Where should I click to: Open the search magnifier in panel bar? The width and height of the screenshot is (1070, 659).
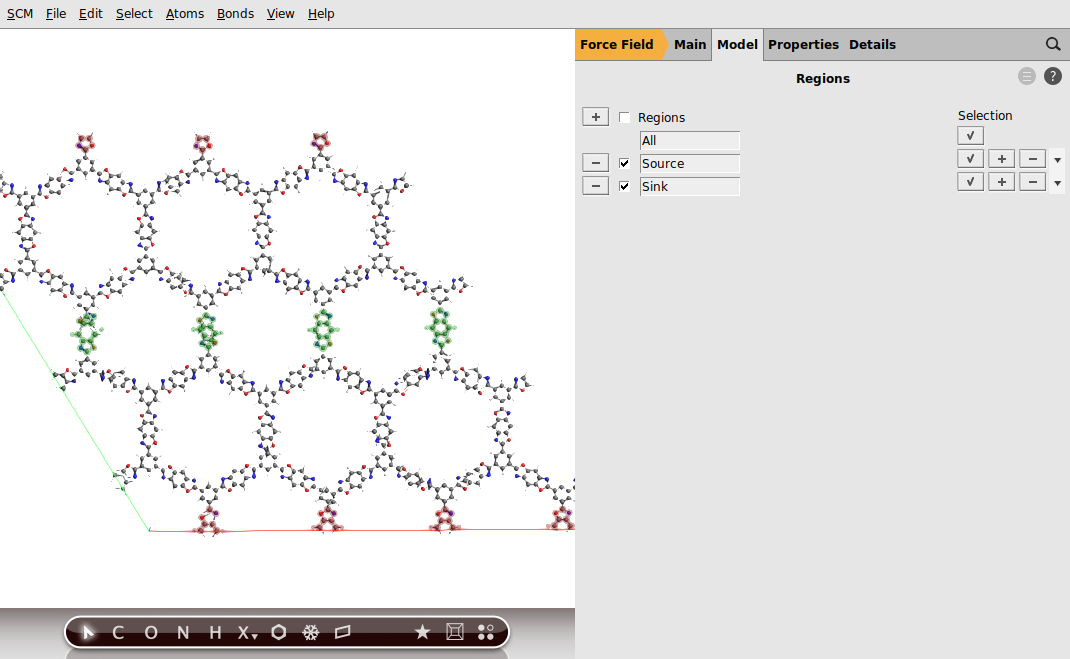1053,44
